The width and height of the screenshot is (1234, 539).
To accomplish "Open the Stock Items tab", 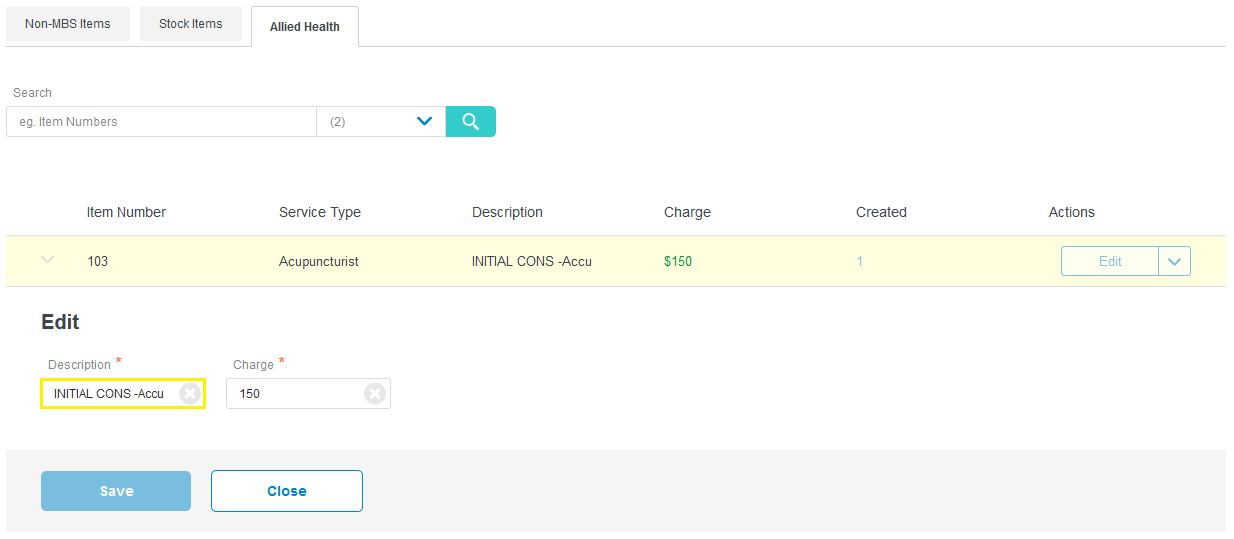I will [x=191, y=23].
